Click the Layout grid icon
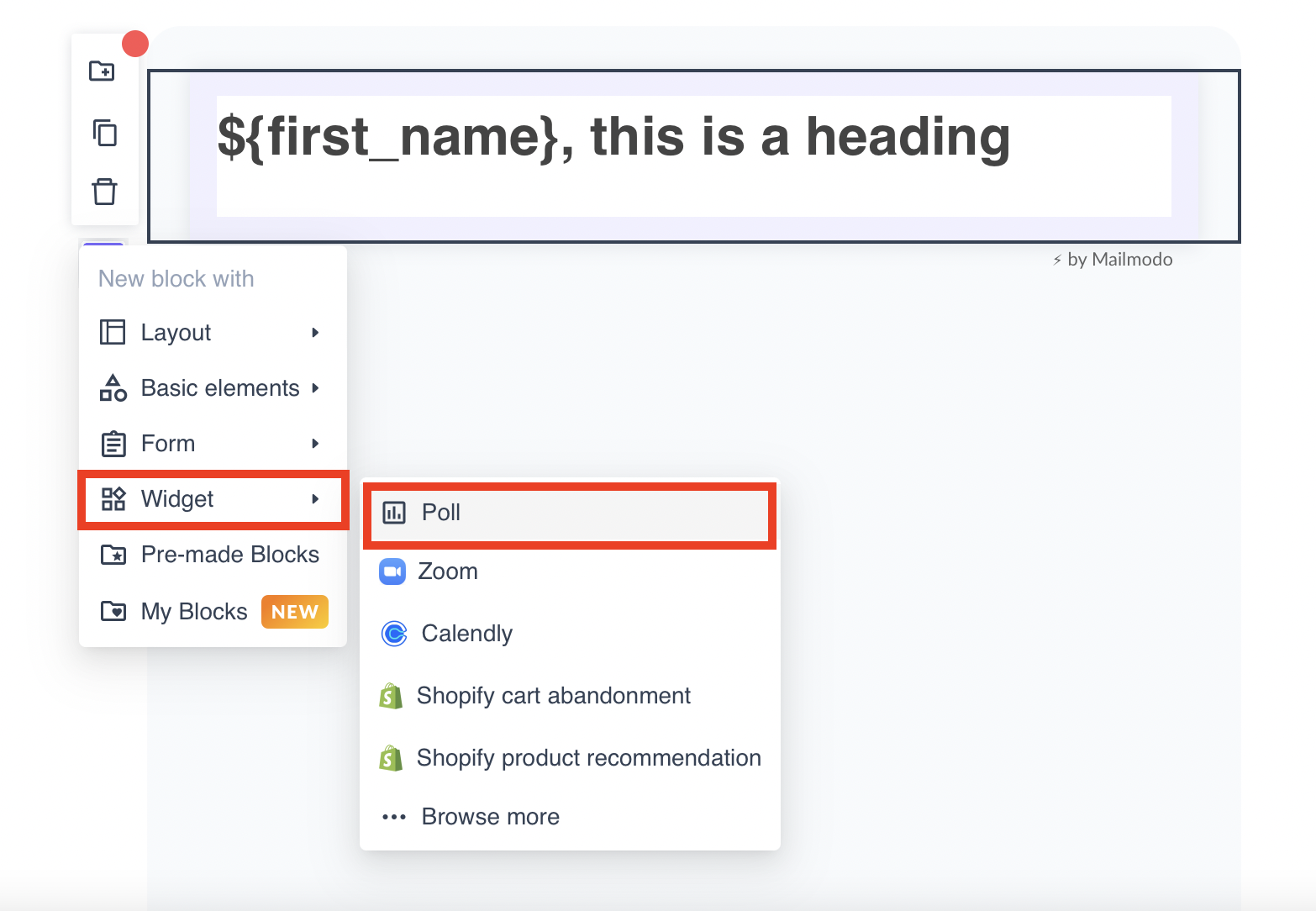The width and height of the screenshot is (1316, 911). coord(113,332)
